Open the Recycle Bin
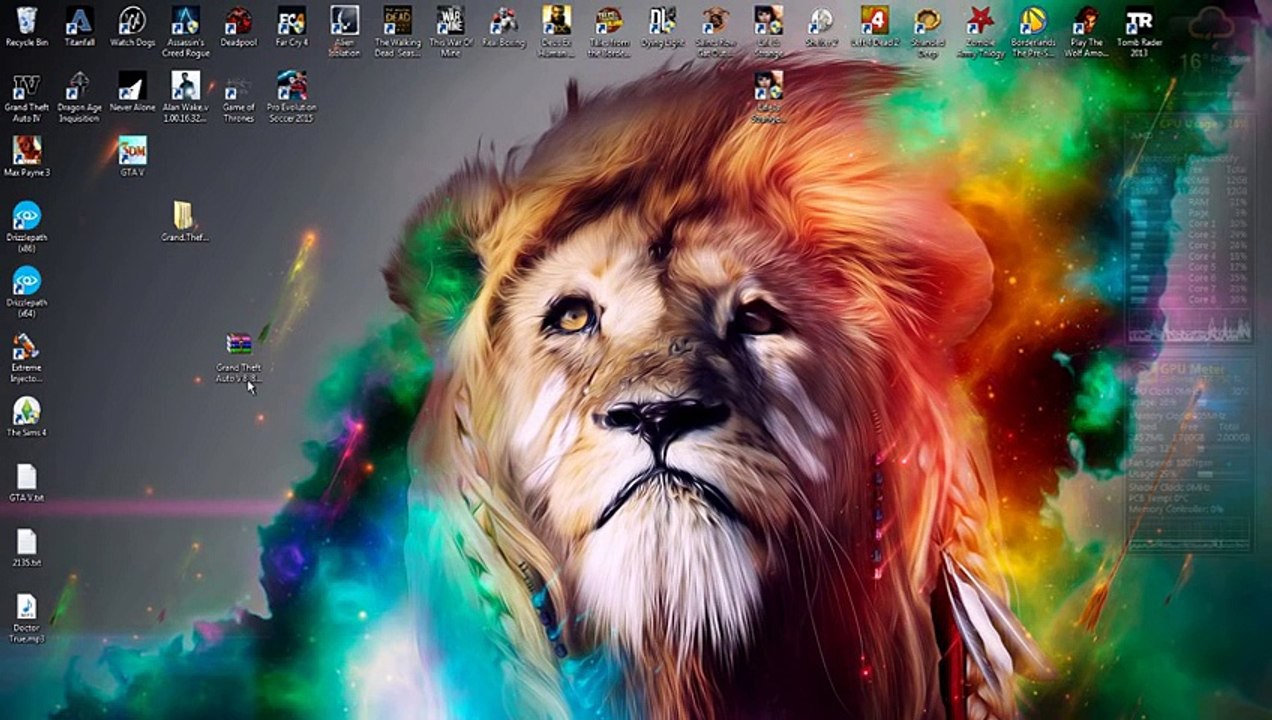The height and width of the screenshot is (720, 1272). [27, 22]
